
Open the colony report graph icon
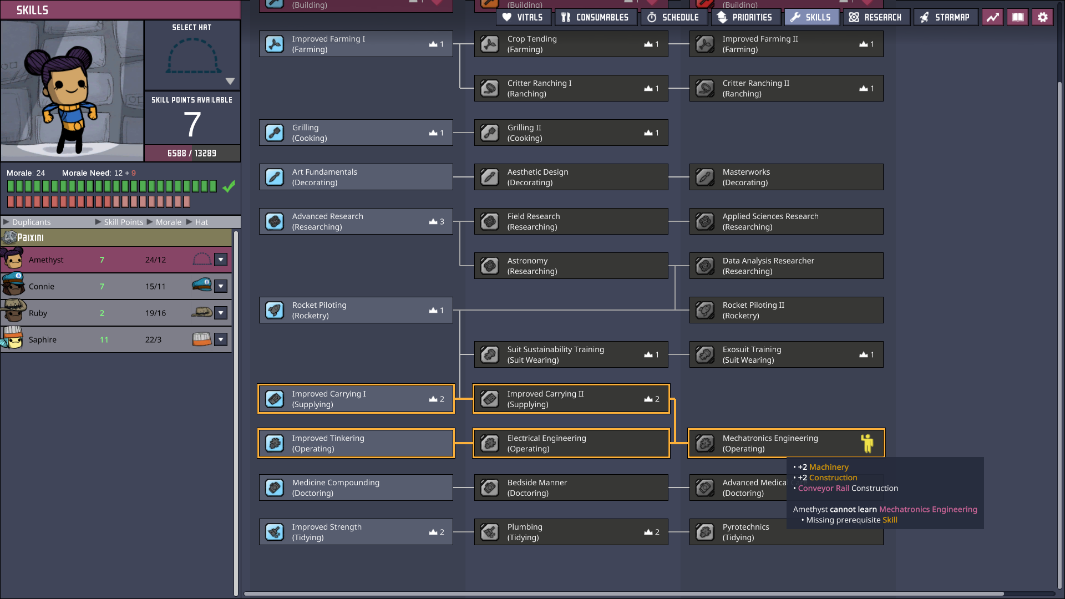click(992, 17)
